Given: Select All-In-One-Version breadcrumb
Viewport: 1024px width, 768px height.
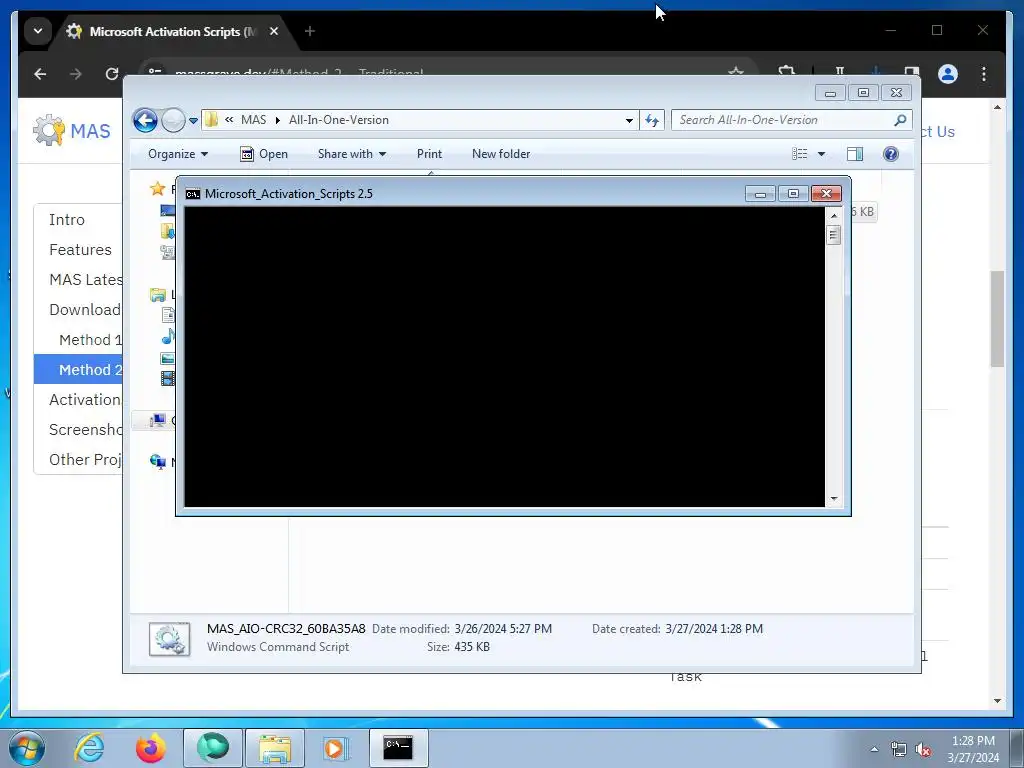Looking at the screenshot, I should [338, 120].
